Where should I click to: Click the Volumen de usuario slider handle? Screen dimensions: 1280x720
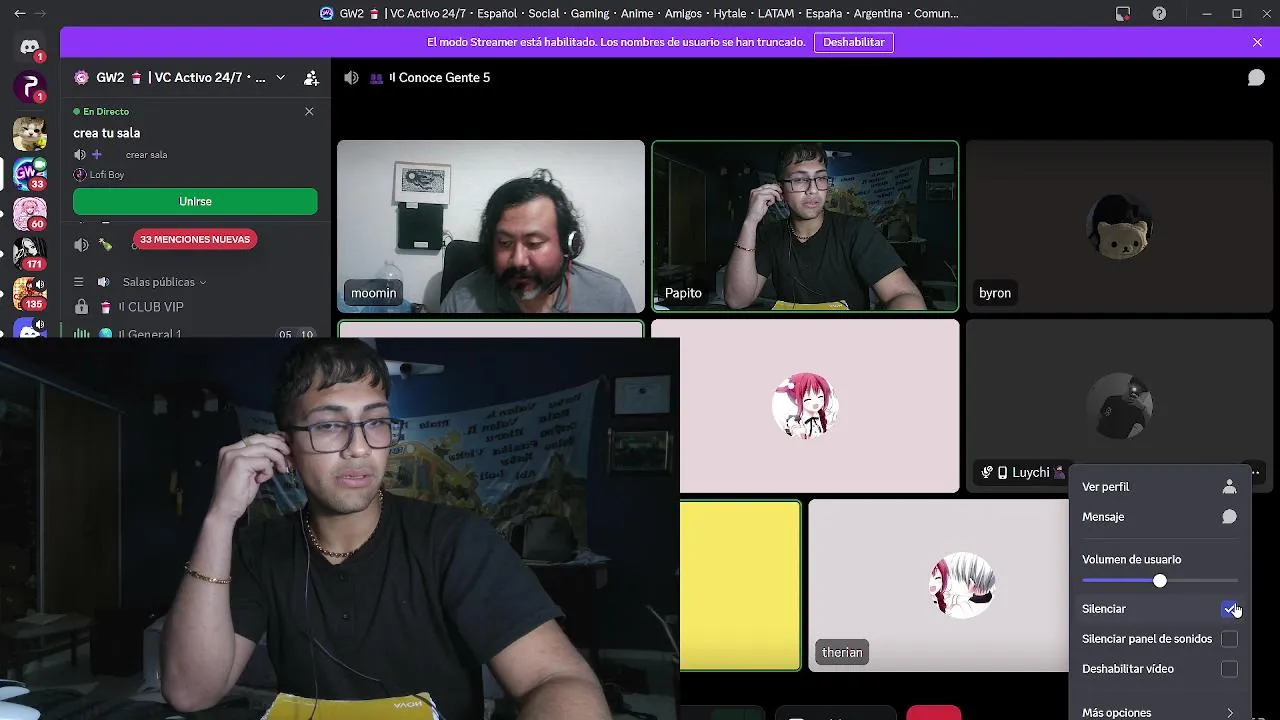1160,581
